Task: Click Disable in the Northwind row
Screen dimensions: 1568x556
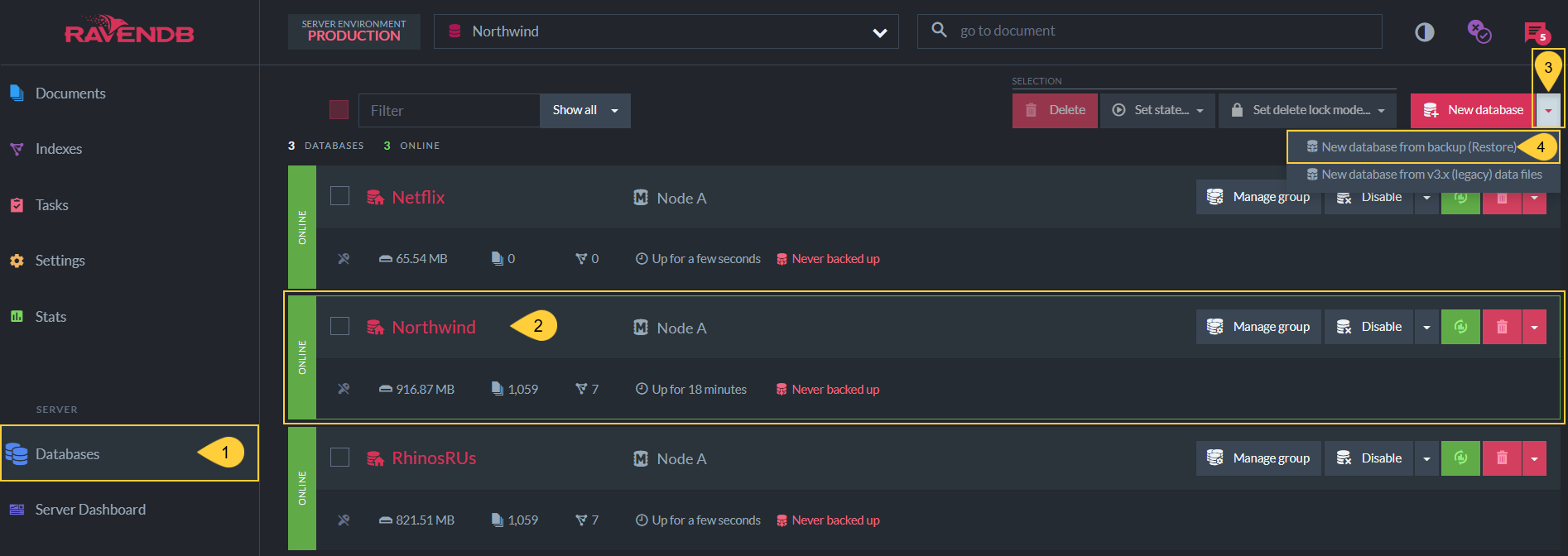Action: point(1368,327)
